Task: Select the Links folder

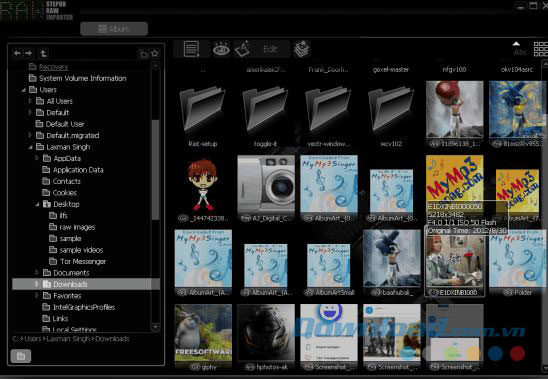Action: pyautogui.click(x=55, y=318)
